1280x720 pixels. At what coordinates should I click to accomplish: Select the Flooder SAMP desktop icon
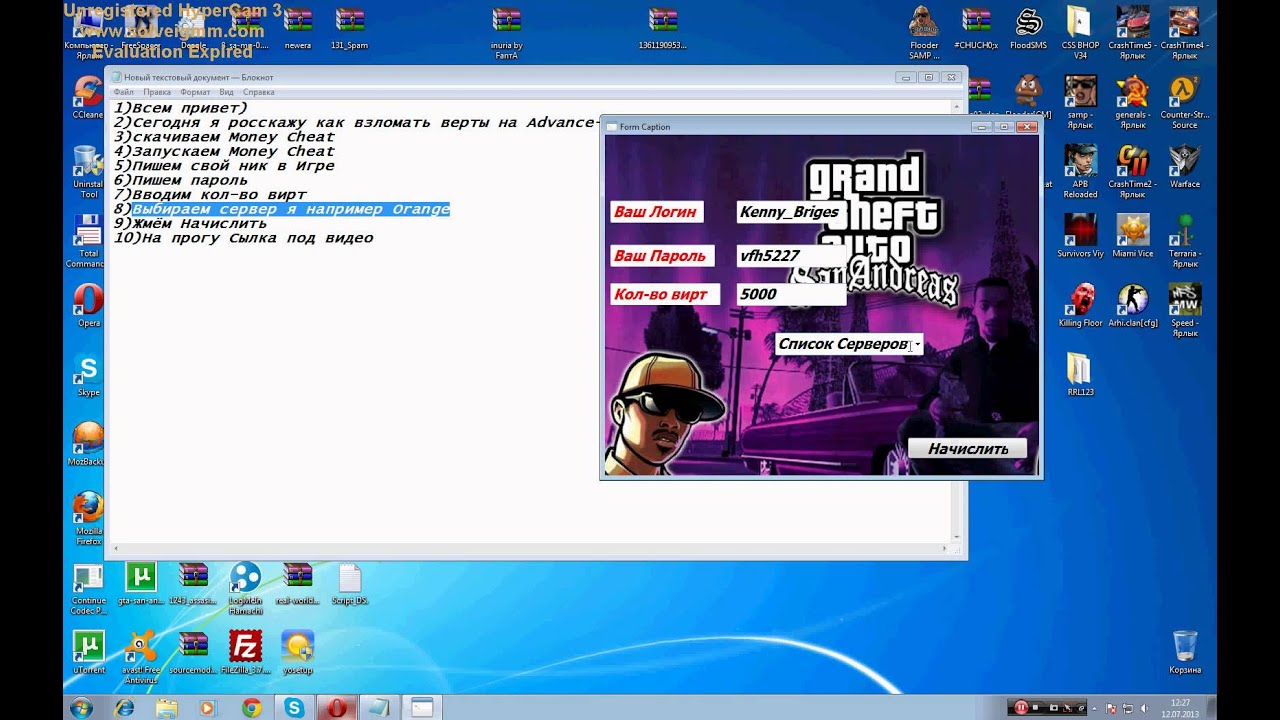tap(924, 33)
